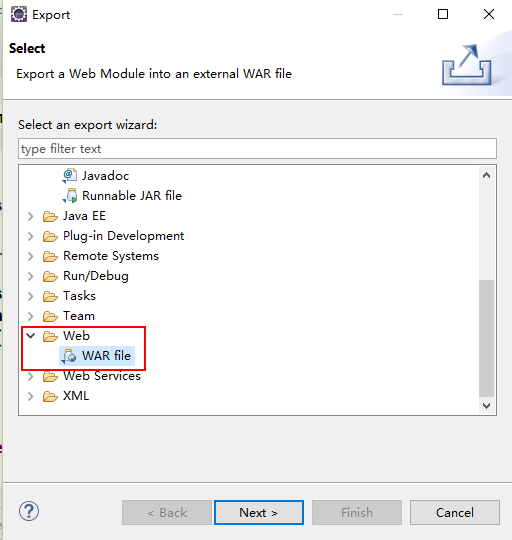Select the Javadoc export icon

[70, 176]
